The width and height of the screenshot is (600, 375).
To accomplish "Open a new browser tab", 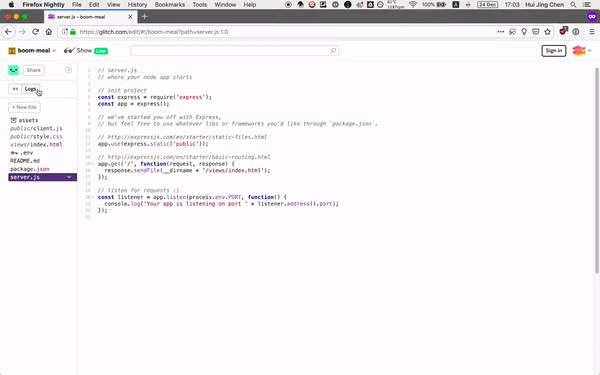I will coord(144,16).
